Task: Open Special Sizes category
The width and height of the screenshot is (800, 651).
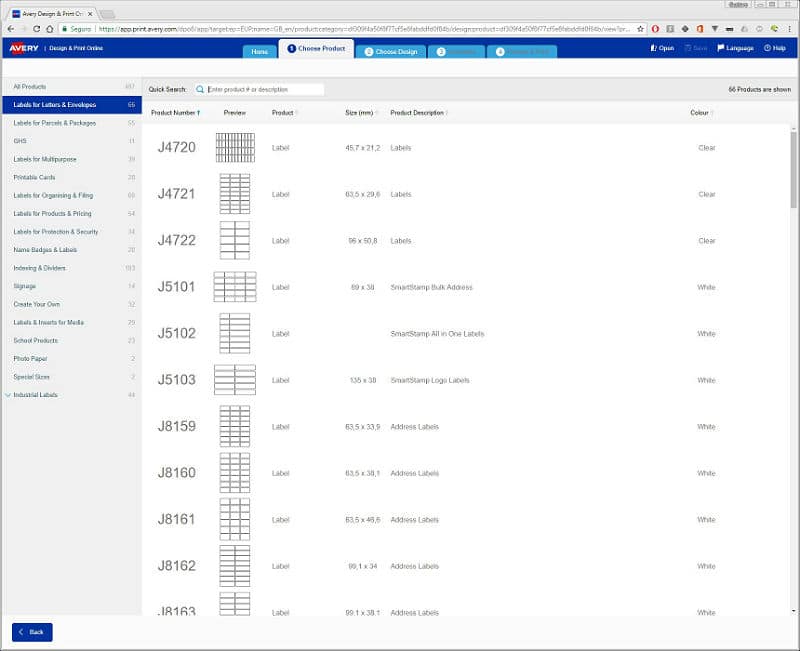Action: click(71, 377)
